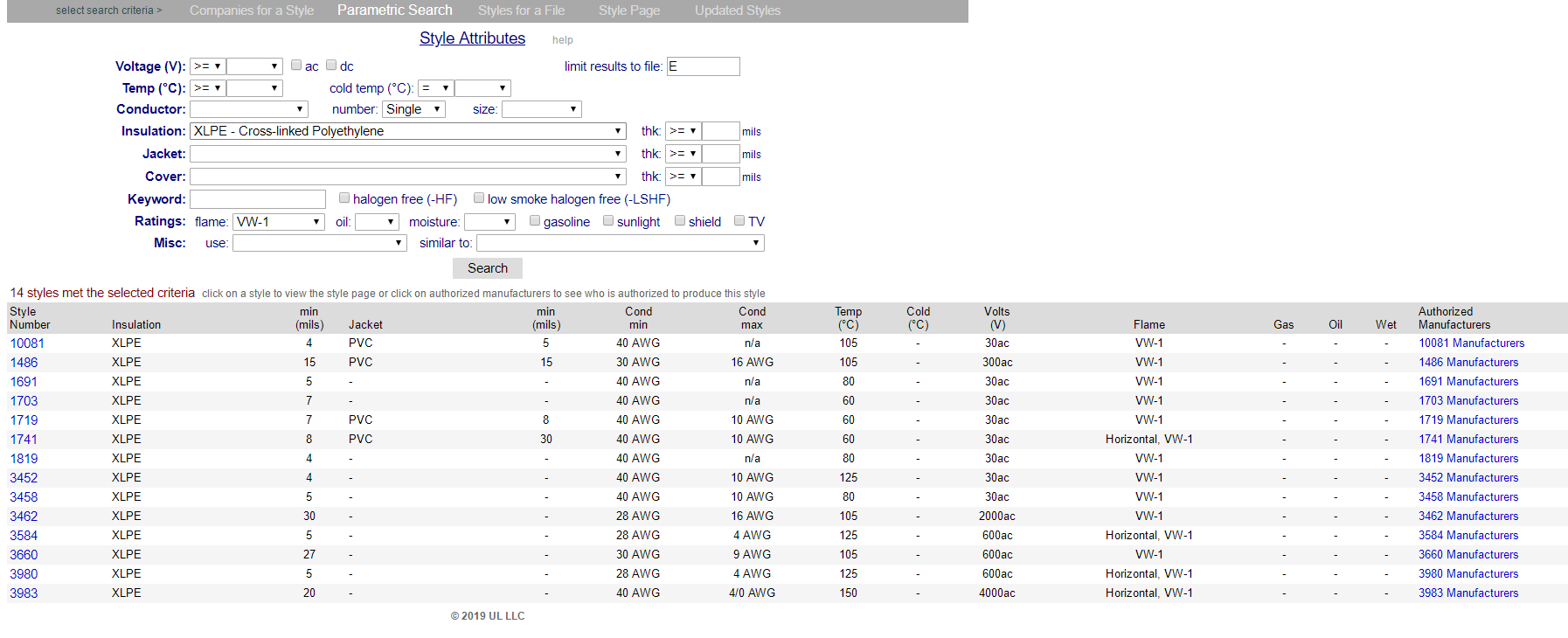Click the help link beside Style Attributes
The width and height of the screenshot is (1568, 638).
[562, 40]
